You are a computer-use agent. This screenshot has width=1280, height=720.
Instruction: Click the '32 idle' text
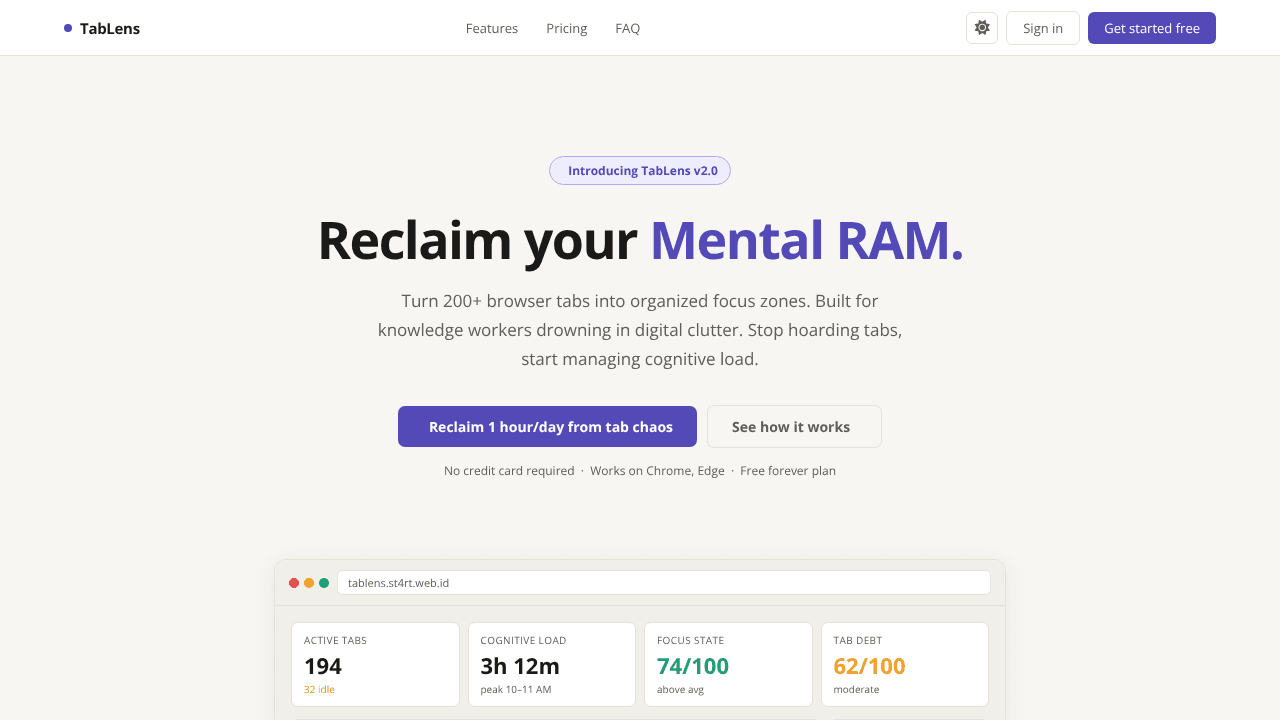(319, 690)
